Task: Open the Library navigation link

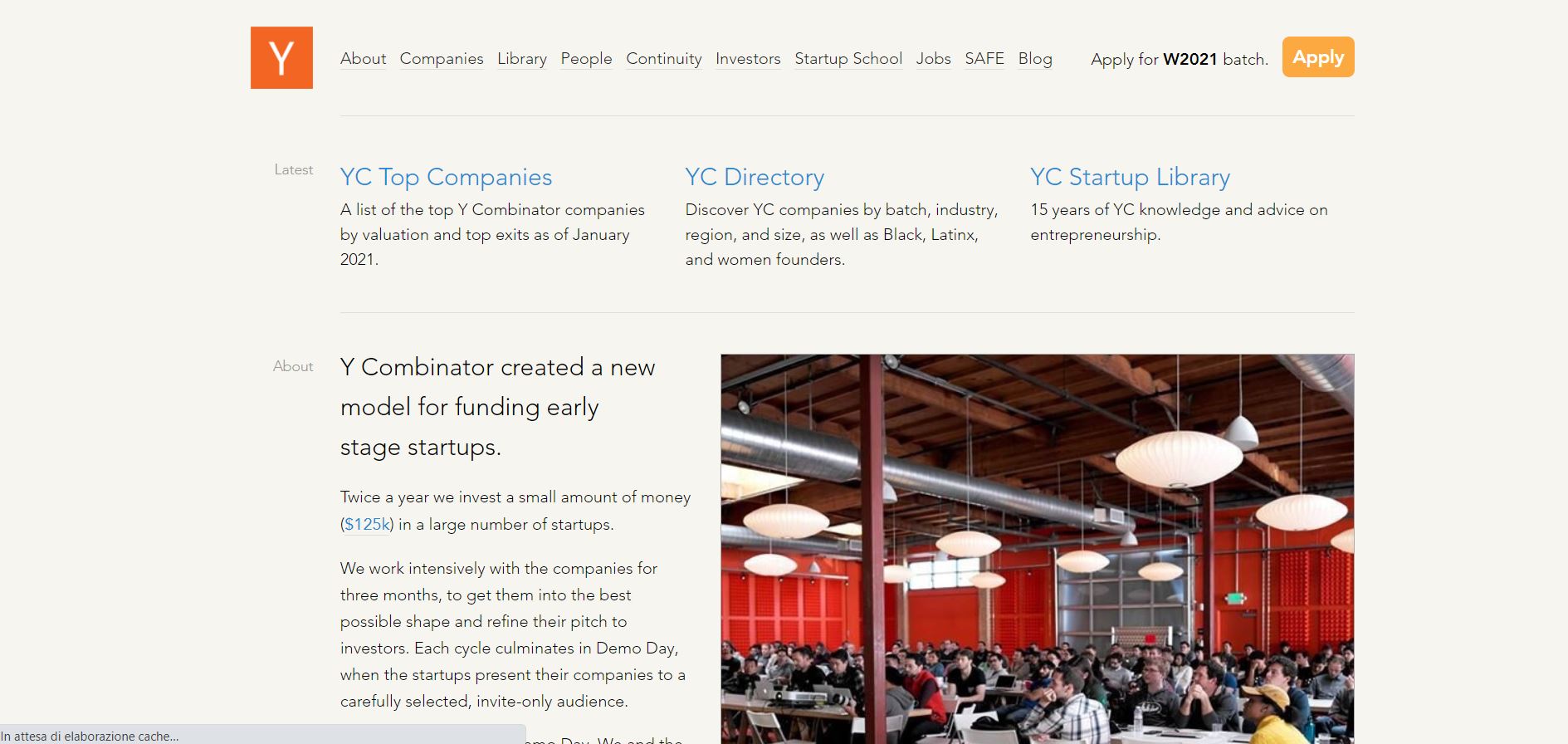Action: (522, 59)
